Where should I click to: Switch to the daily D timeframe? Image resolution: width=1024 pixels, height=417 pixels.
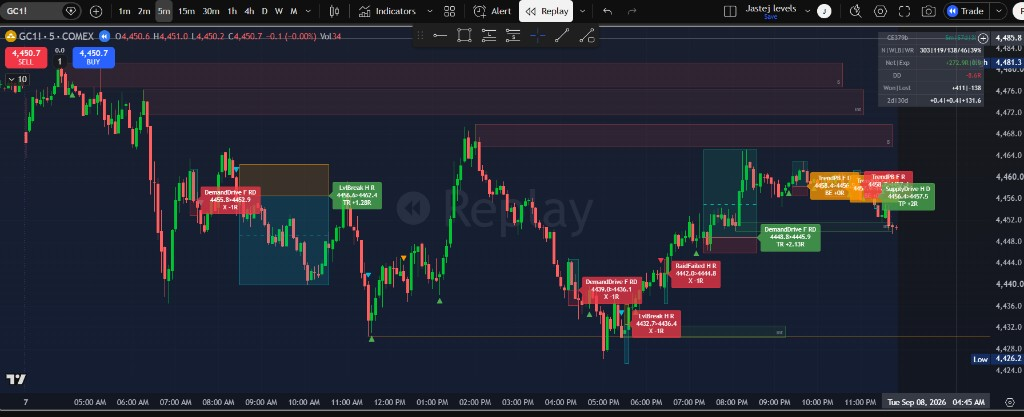click(264, 11)
